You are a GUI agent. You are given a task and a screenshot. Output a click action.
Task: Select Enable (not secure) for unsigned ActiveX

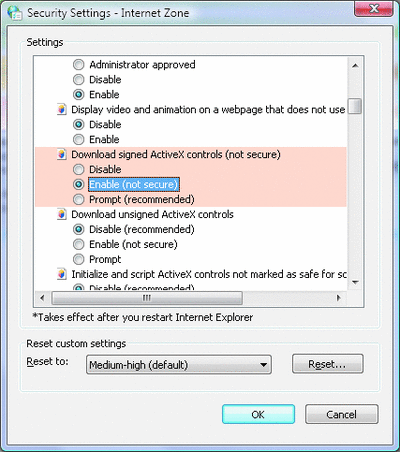click(x=79, y=244)
